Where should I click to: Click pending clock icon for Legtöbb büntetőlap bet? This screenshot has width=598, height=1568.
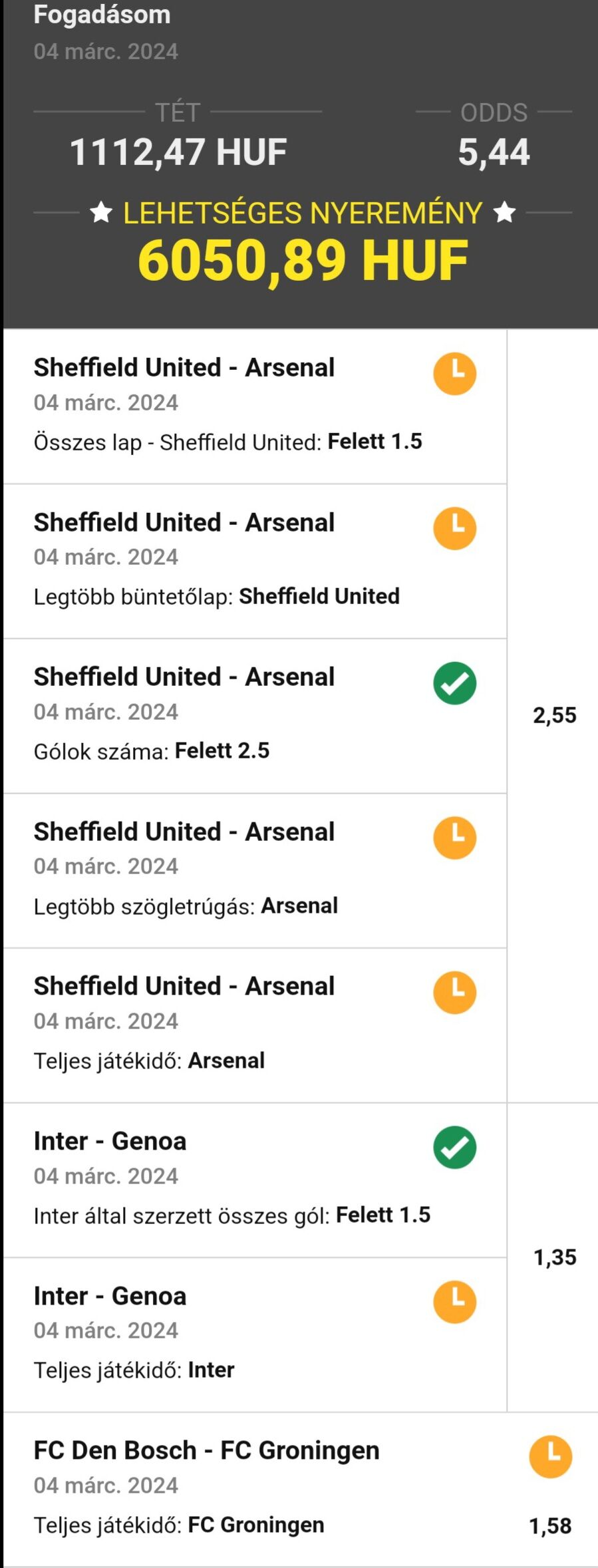(x=455, y=529)
